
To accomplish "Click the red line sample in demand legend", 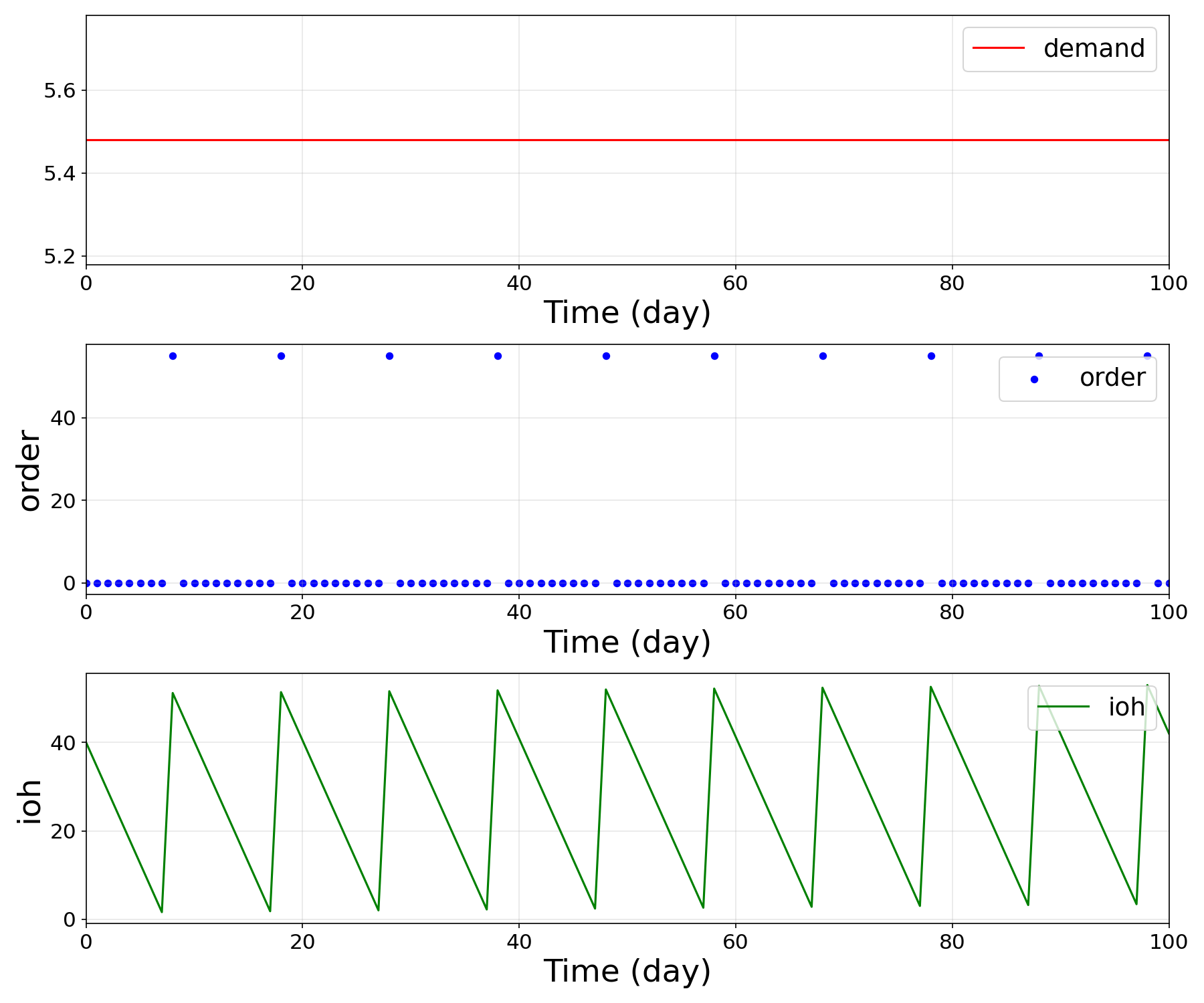I will point(998,48).
